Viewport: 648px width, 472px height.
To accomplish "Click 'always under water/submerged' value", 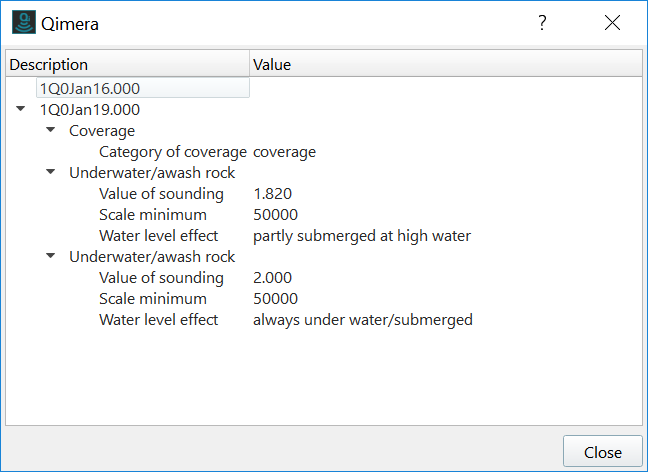I will (x=362, y=320).
